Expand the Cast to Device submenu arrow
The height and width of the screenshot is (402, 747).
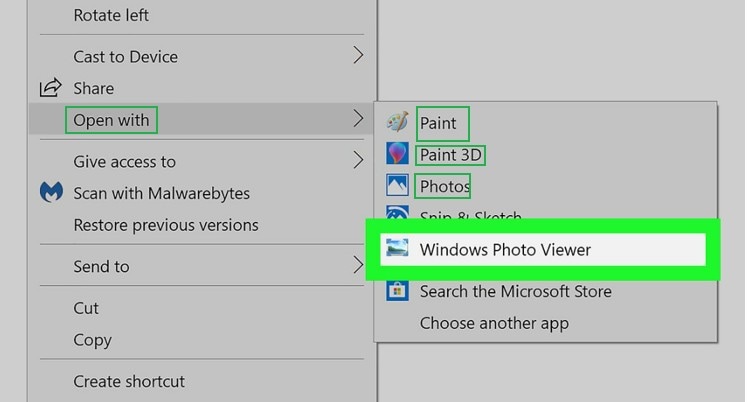point(358,57)
